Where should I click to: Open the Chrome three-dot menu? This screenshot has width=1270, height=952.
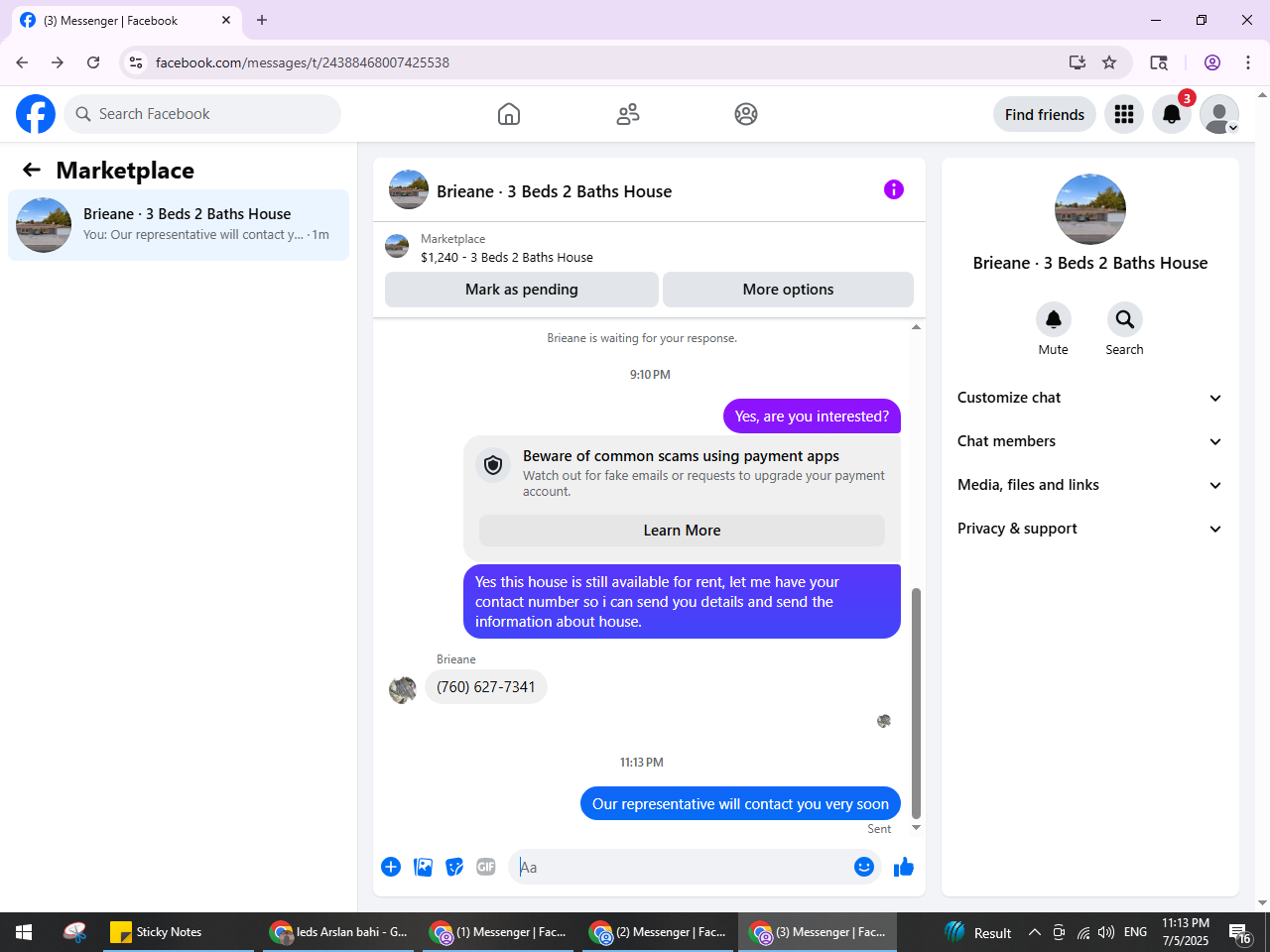[1248, 62]
